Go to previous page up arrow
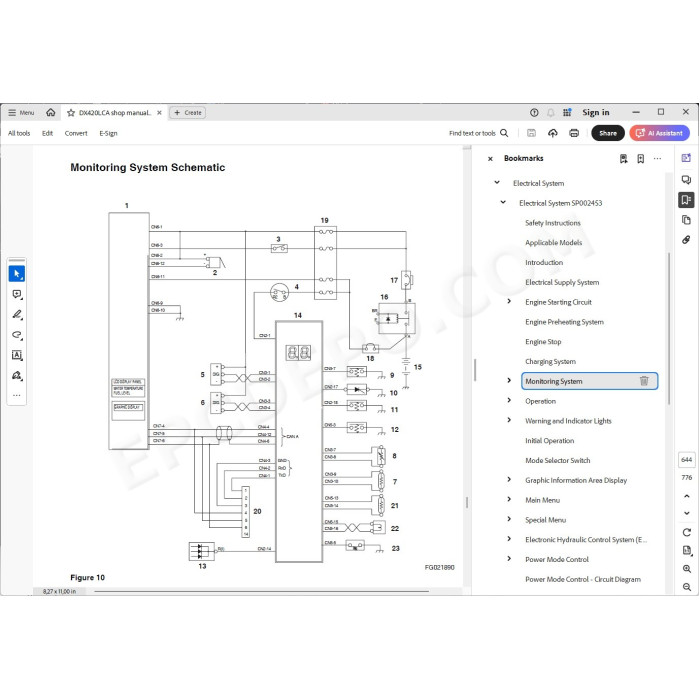This screenshot has width=700, height=700. coord(687,496)
